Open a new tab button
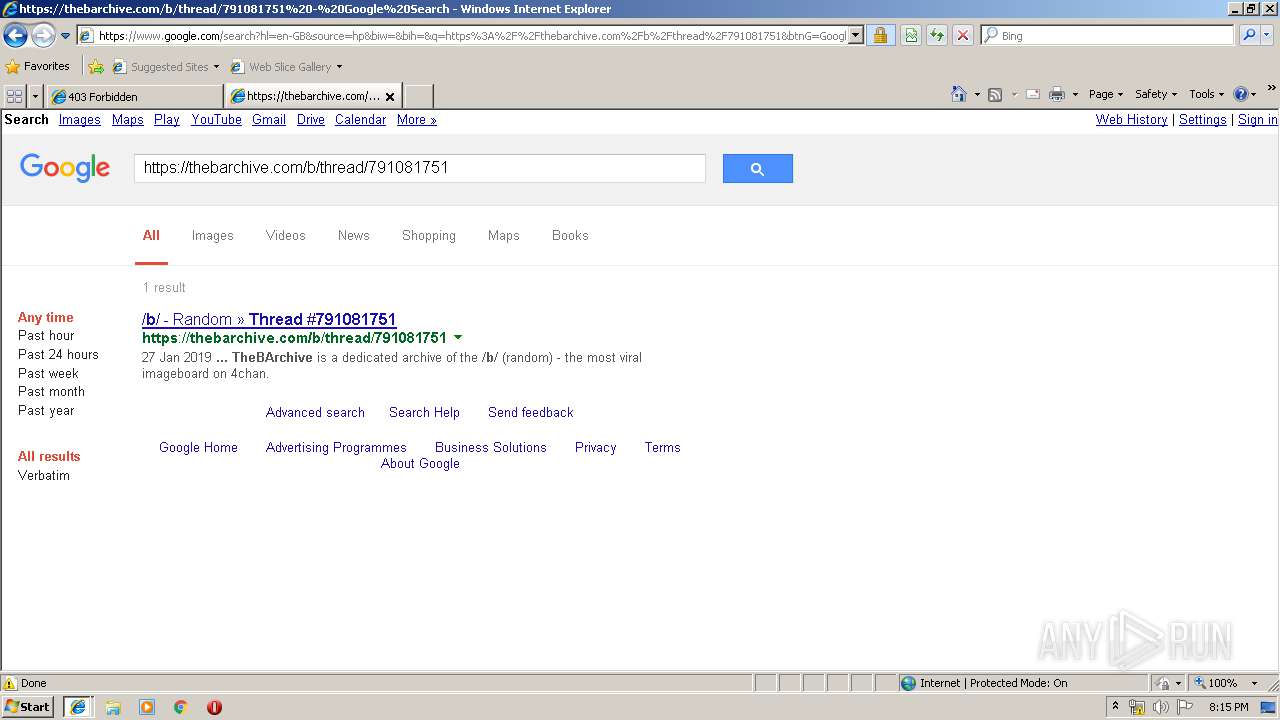1280x720 pixels. [x=418, y=96]
